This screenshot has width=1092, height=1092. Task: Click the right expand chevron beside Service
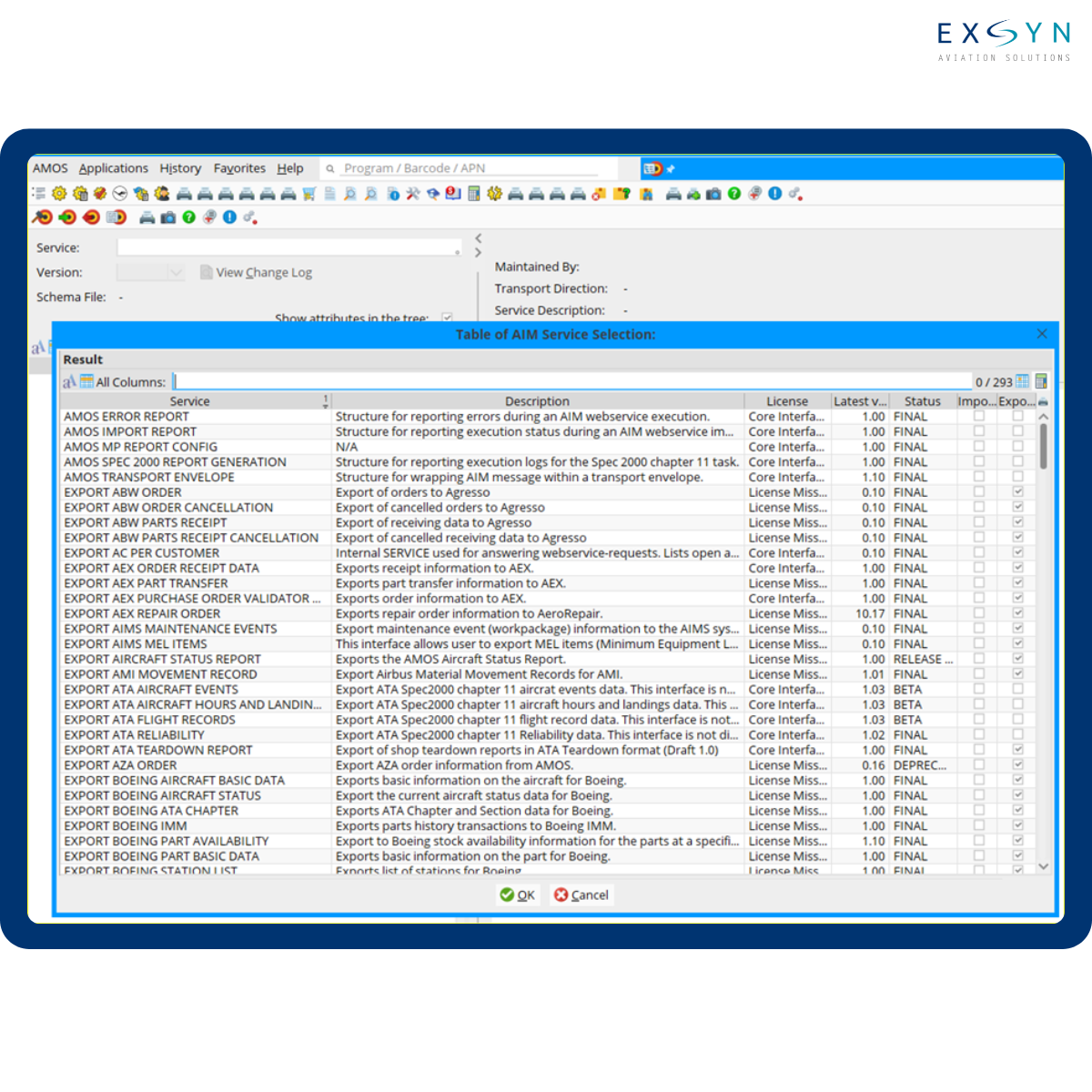[x=479, y=253]
